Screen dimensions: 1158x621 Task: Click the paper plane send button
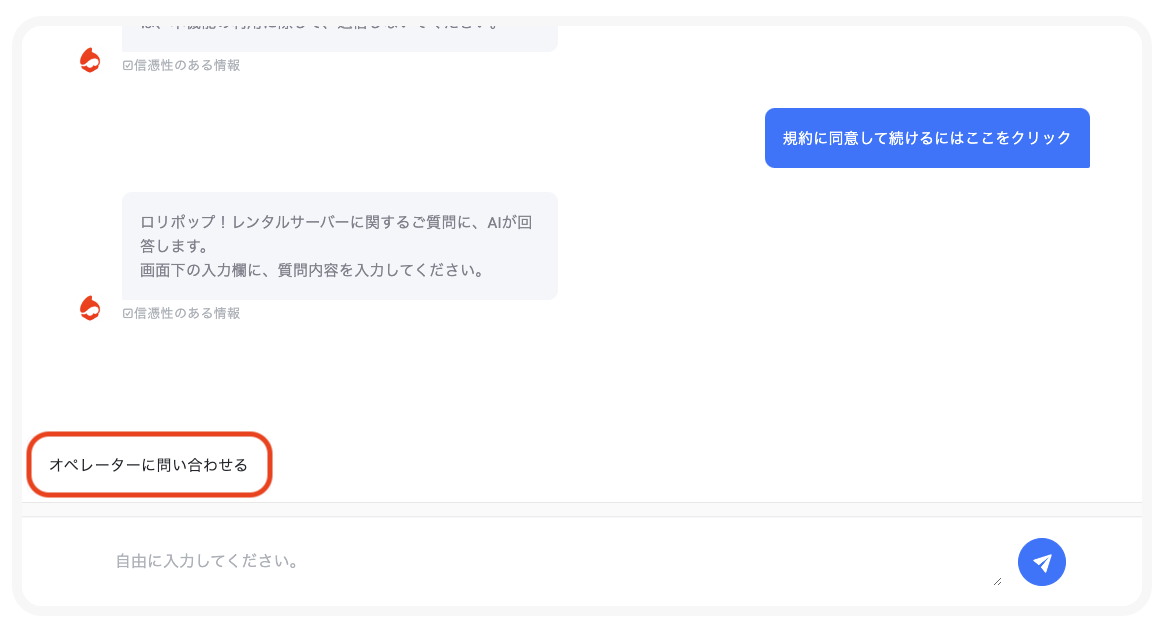tap(1041, 562)
